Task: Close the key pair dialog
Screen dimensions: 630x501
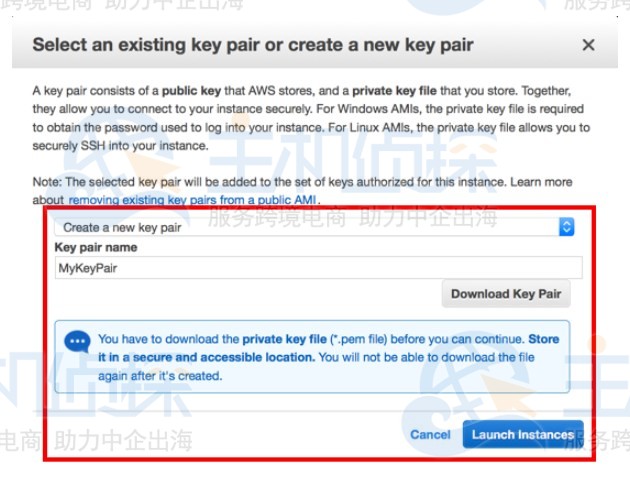Action: (588, 45)
